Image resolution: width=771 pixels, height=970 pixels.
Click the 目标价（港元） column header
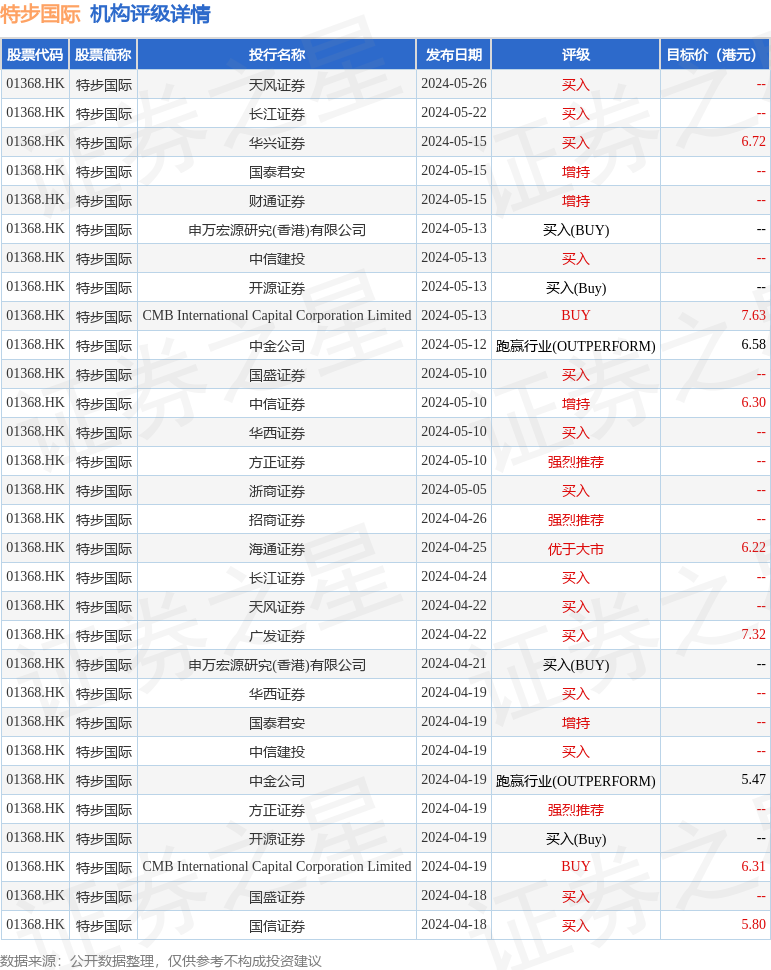pos(715,54)
